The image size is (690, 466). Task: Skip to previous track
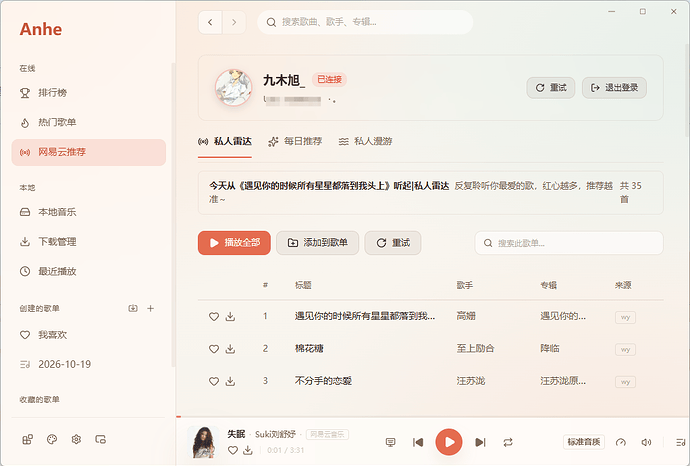418,442
